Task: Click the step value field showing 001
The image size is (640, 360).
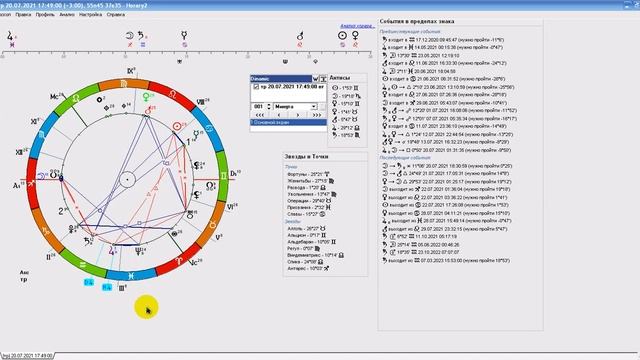Action: (258, 107)
